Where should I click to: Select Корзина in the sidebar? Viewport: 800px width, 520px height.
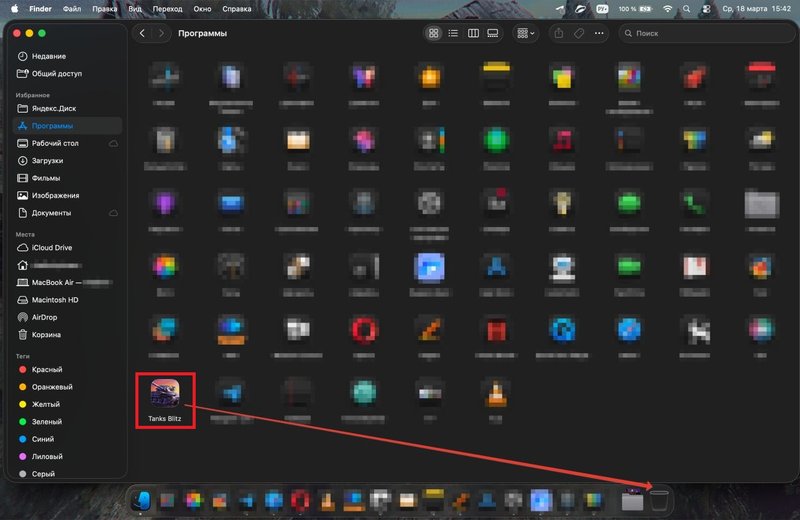(46, 335)
